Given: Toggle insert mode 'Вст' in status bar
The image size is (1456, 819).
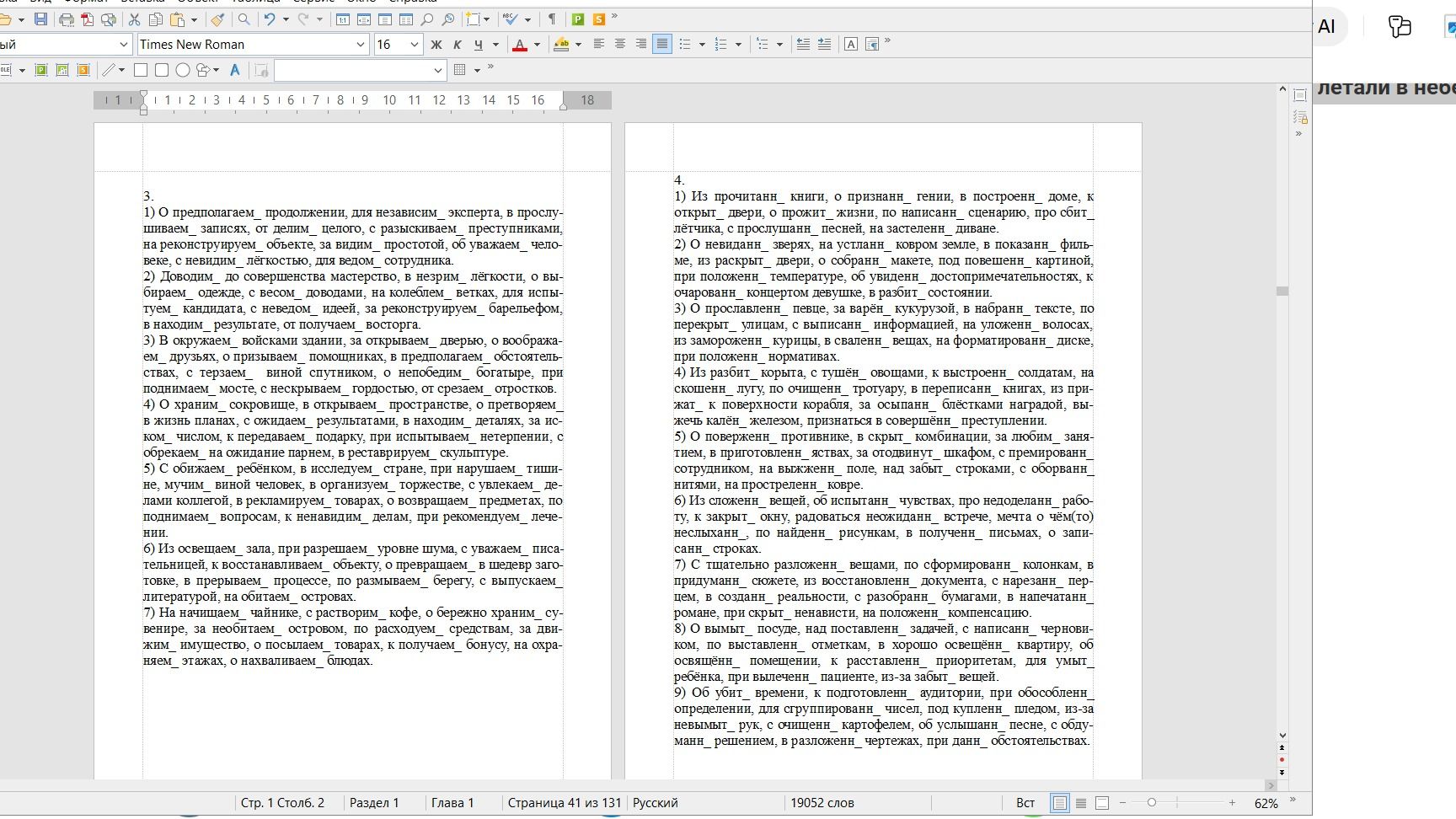Looking at the screenshot, I should pyautogui.click(x=1025, y=803).
